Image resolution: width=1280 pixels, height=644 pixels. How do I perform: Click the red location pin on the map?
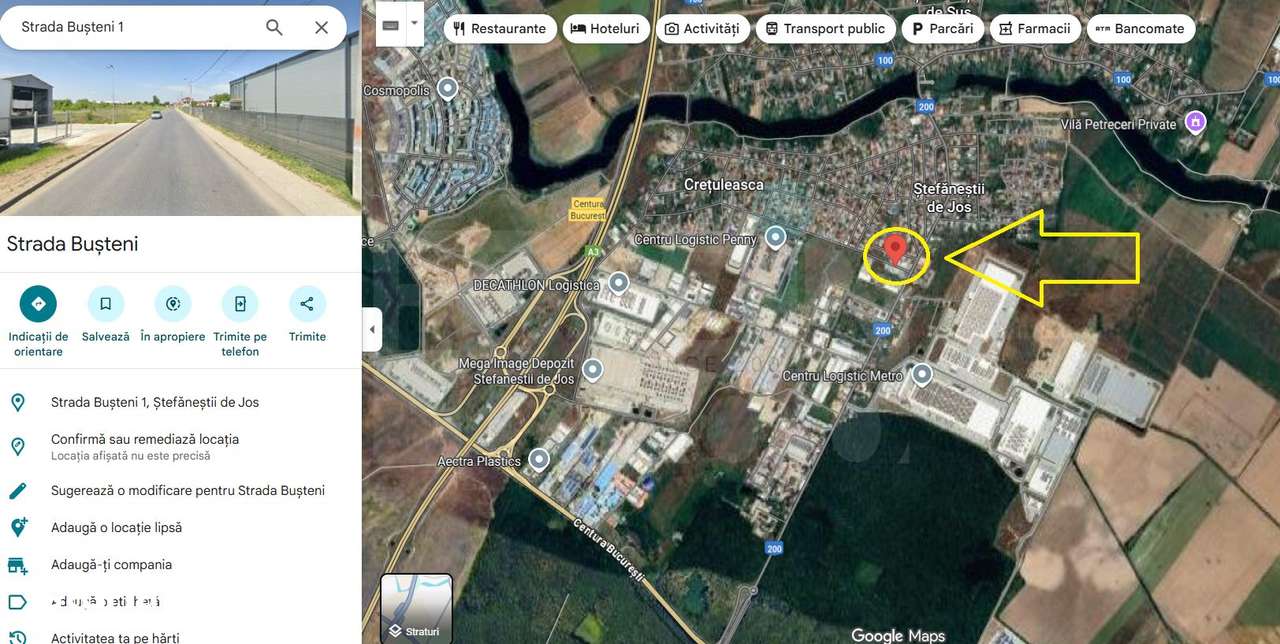tap(896, 249)
